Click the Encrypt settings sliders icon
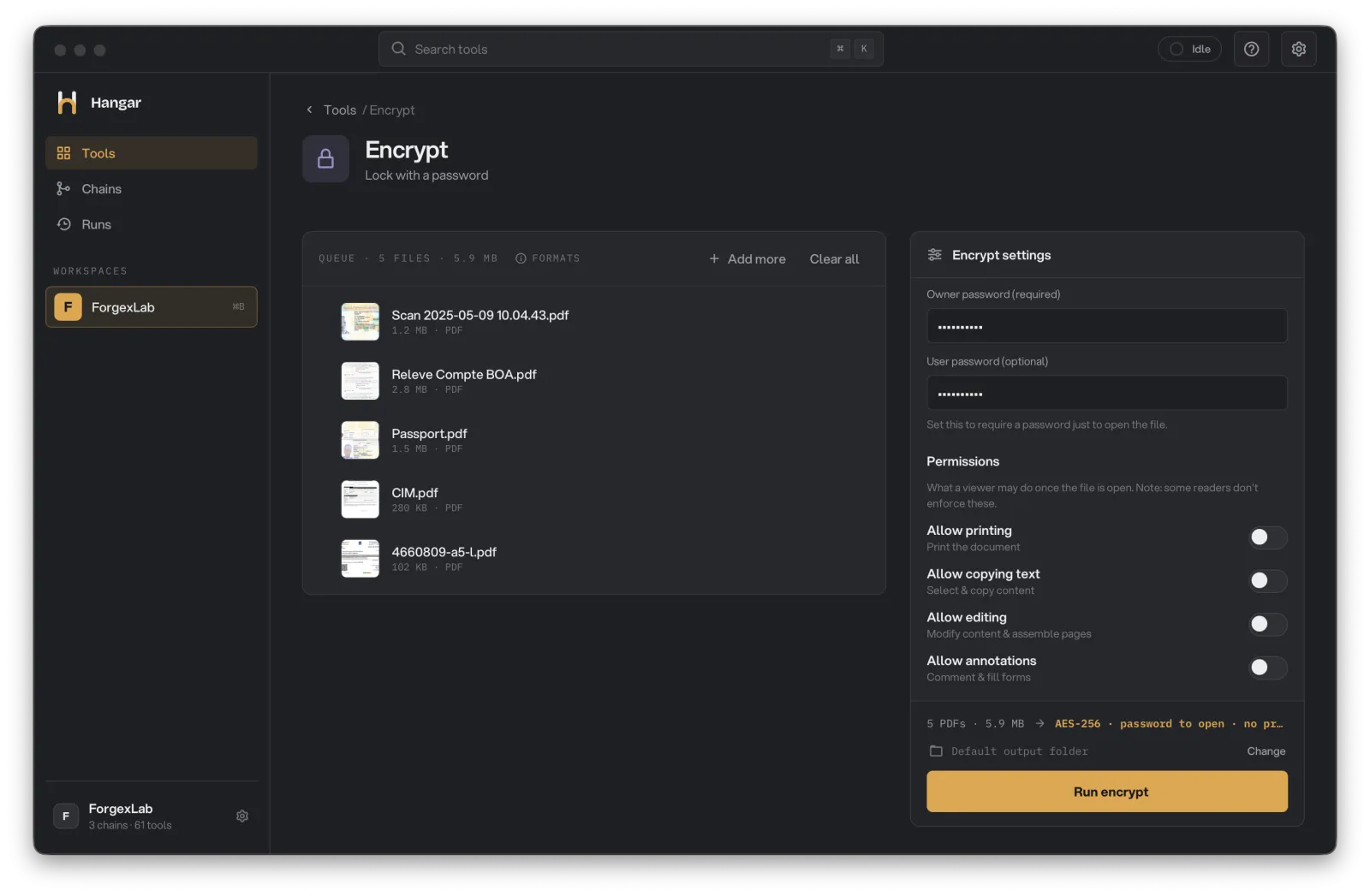 [x=934, y=255]
